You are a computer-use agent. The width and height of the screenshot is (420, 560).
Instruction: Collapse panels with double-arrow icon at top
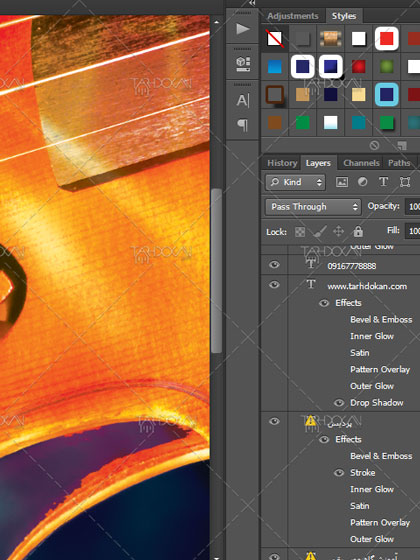click(252, 3)
